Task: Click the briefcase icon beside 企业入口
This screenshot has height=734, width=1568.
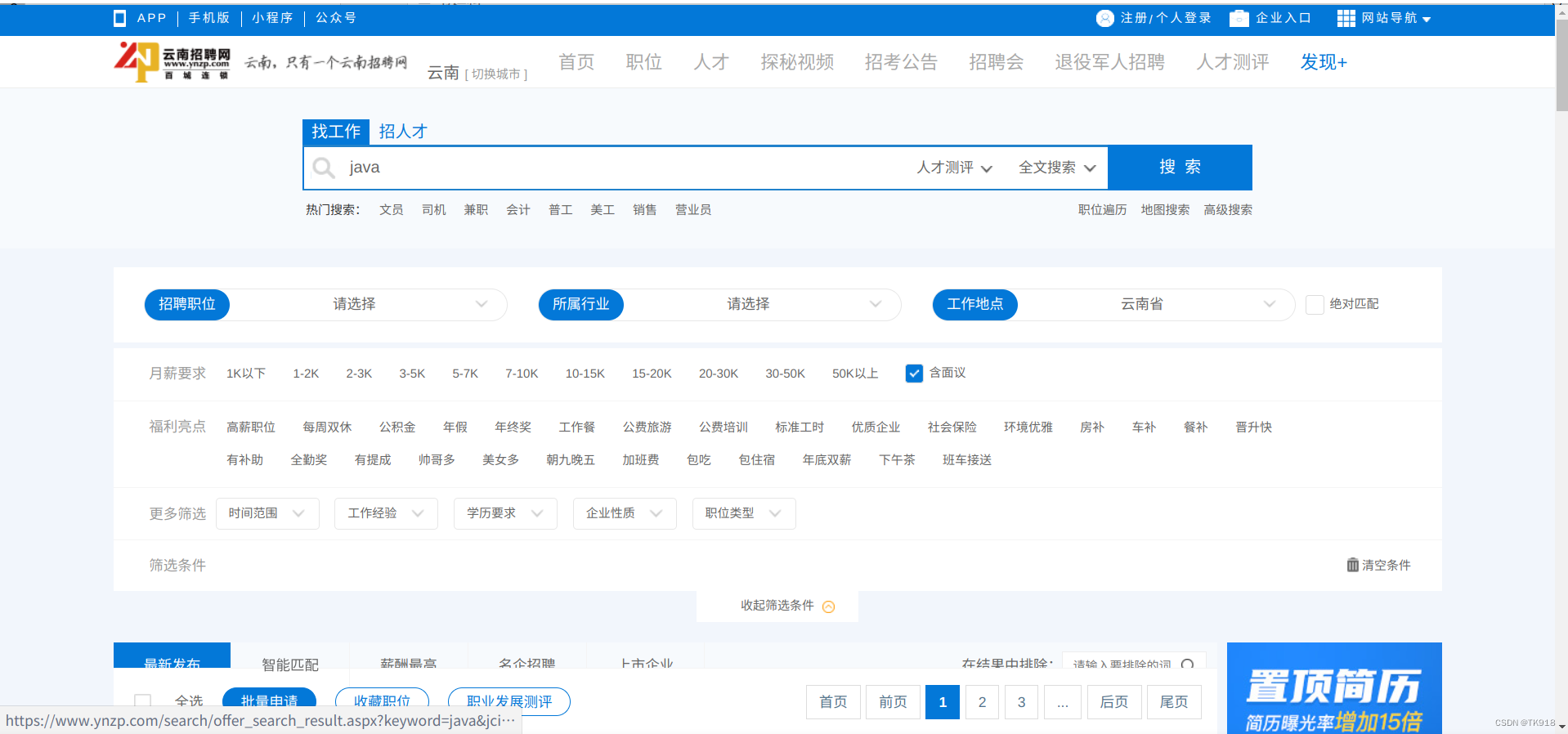Action: pos(1239,18)
